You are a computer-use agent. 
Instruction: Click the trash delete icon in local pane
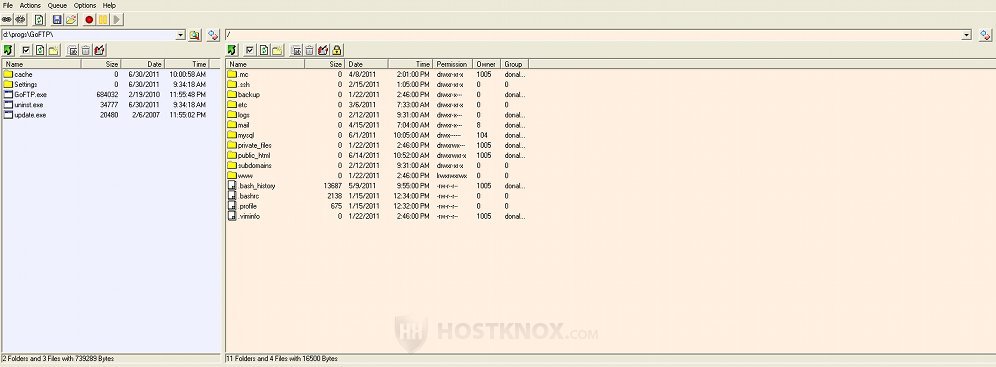tap(86, 50)
